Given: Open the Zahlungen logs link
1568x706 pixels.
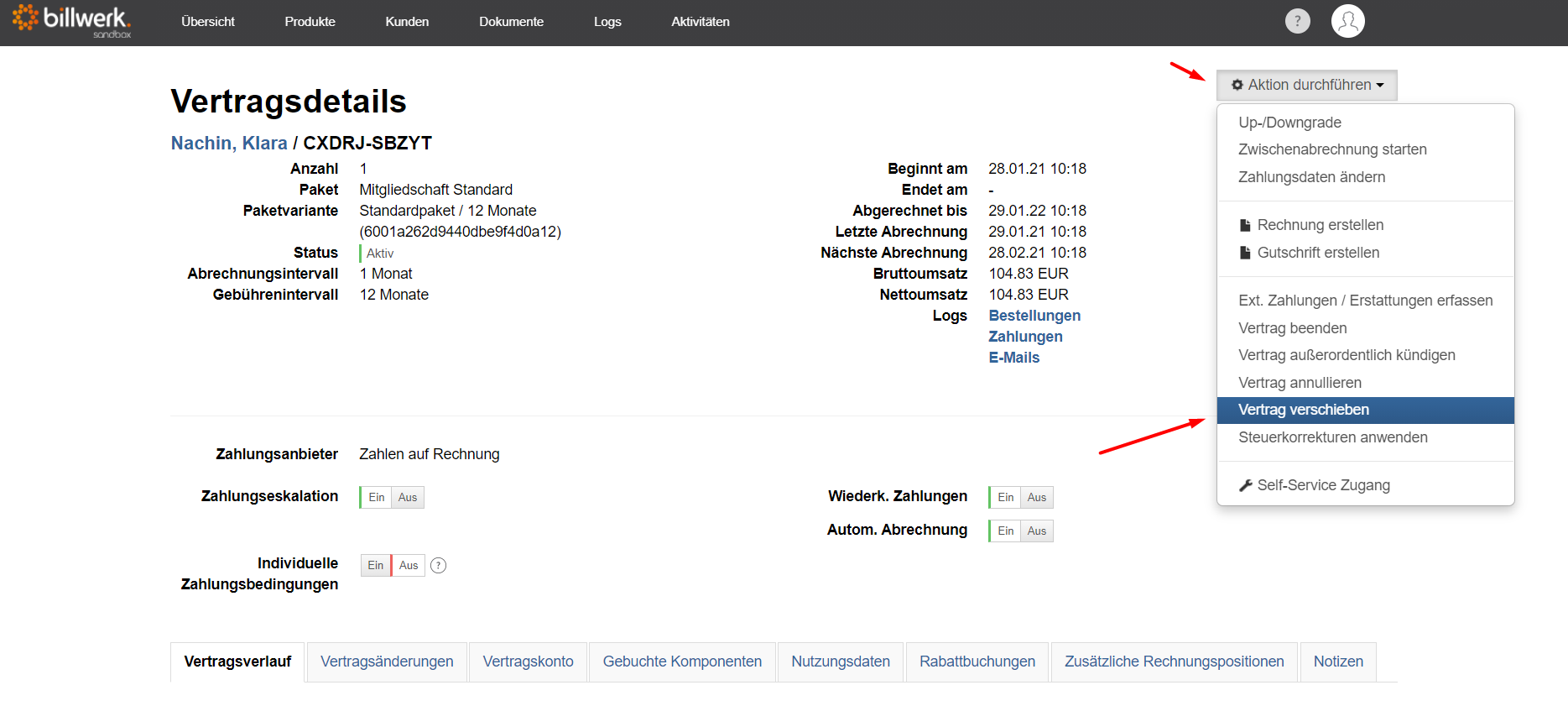Looking at the screenshot, I should (x=1025, y=337).
